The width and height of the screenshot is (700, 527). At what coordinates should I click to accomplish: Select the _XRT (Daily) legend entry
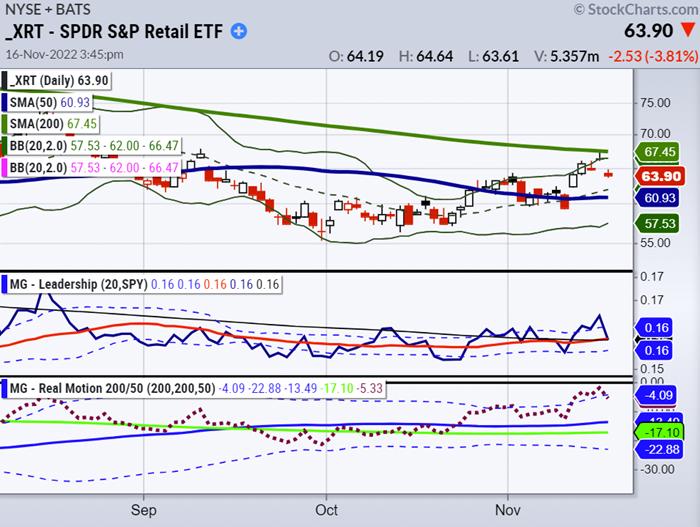[x=58, y=80]
